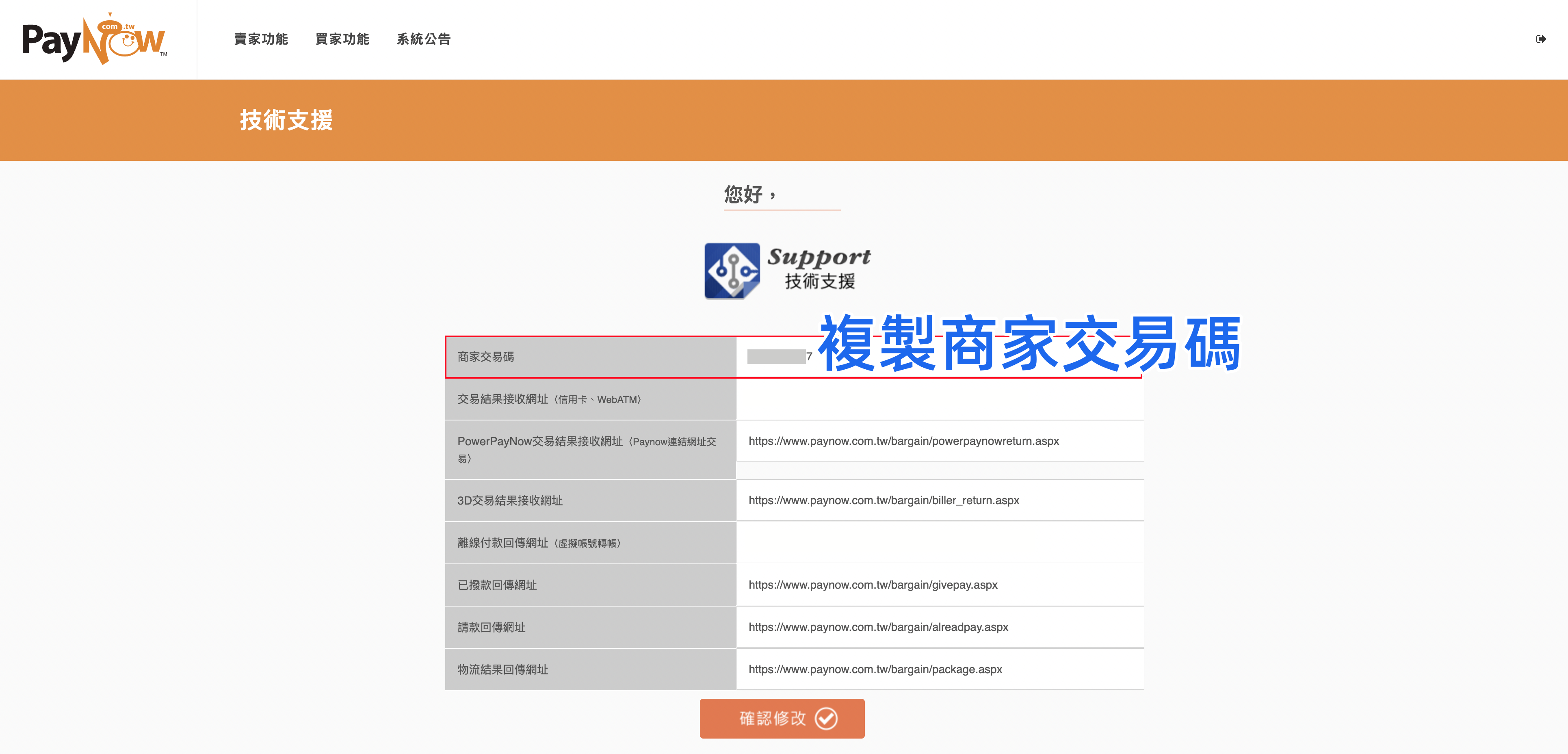Click the Support 技術支援 logo image
This screenshot has height=754, width=1568.
coord(788,271)
